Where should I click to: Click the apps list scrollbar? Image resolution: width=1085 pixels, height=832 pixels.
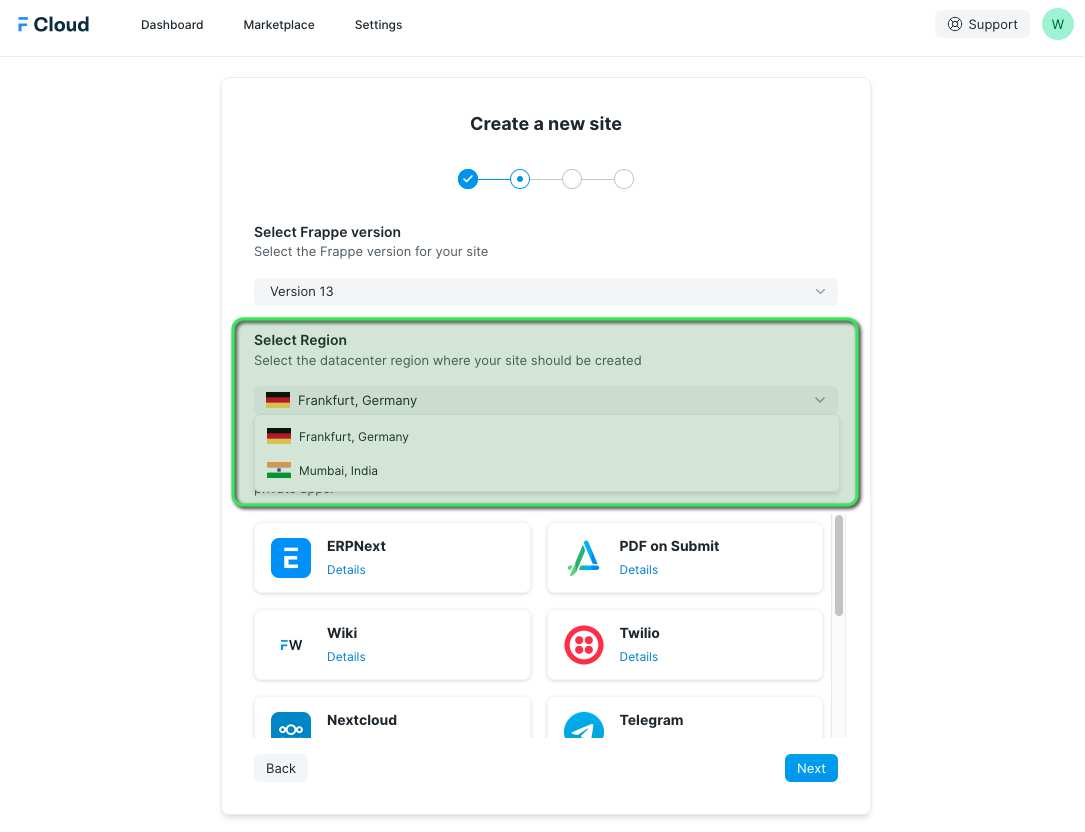coord(839,565)
